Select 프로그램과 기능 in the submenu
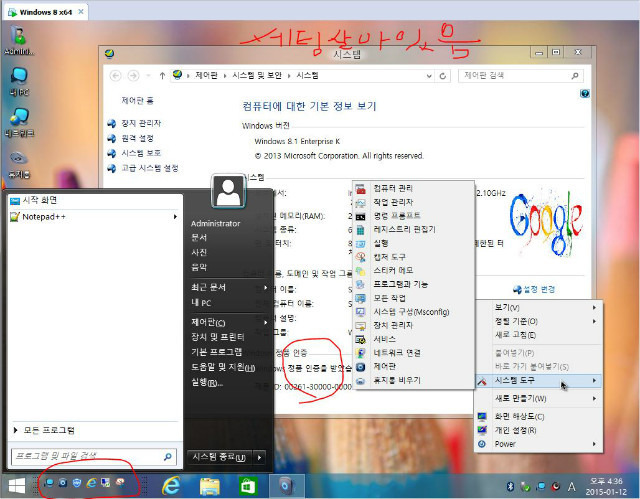 (x=413, y=284)
